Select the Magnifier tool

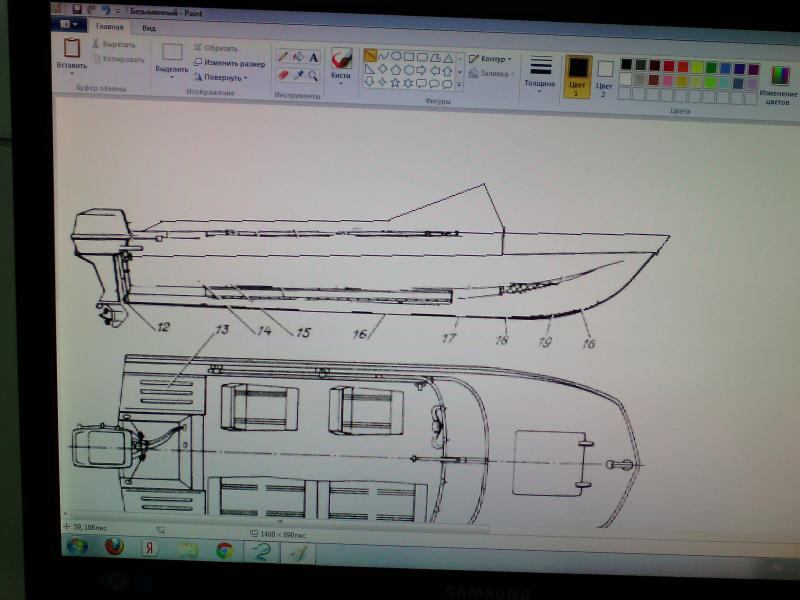313,75
